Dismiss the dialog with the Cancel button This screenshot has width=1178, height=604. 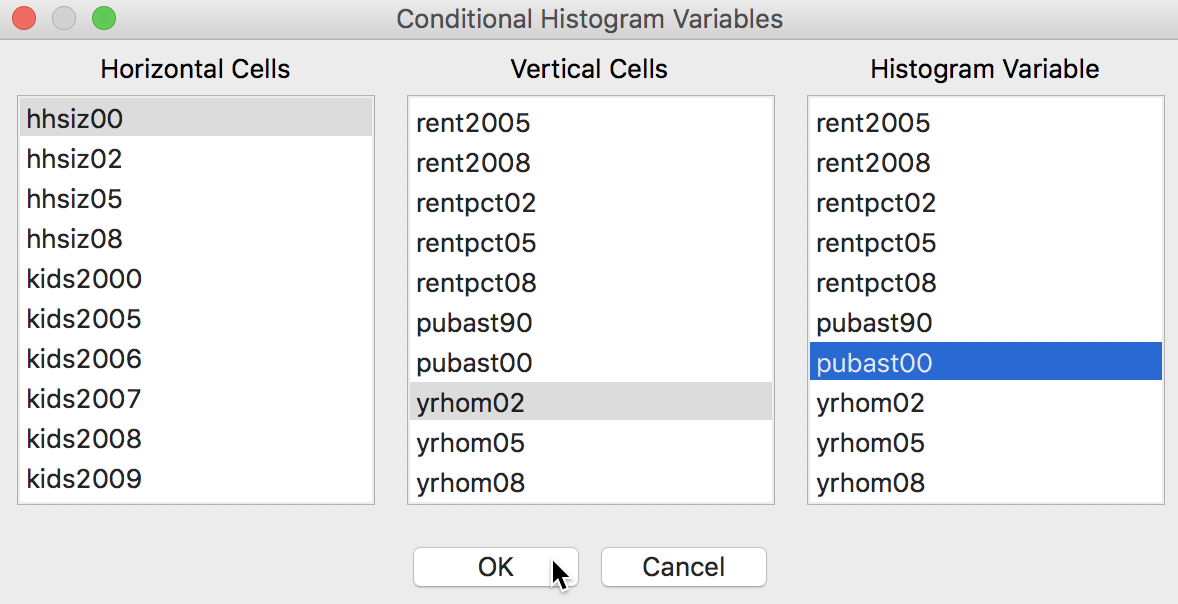click(x=684, y=566)
